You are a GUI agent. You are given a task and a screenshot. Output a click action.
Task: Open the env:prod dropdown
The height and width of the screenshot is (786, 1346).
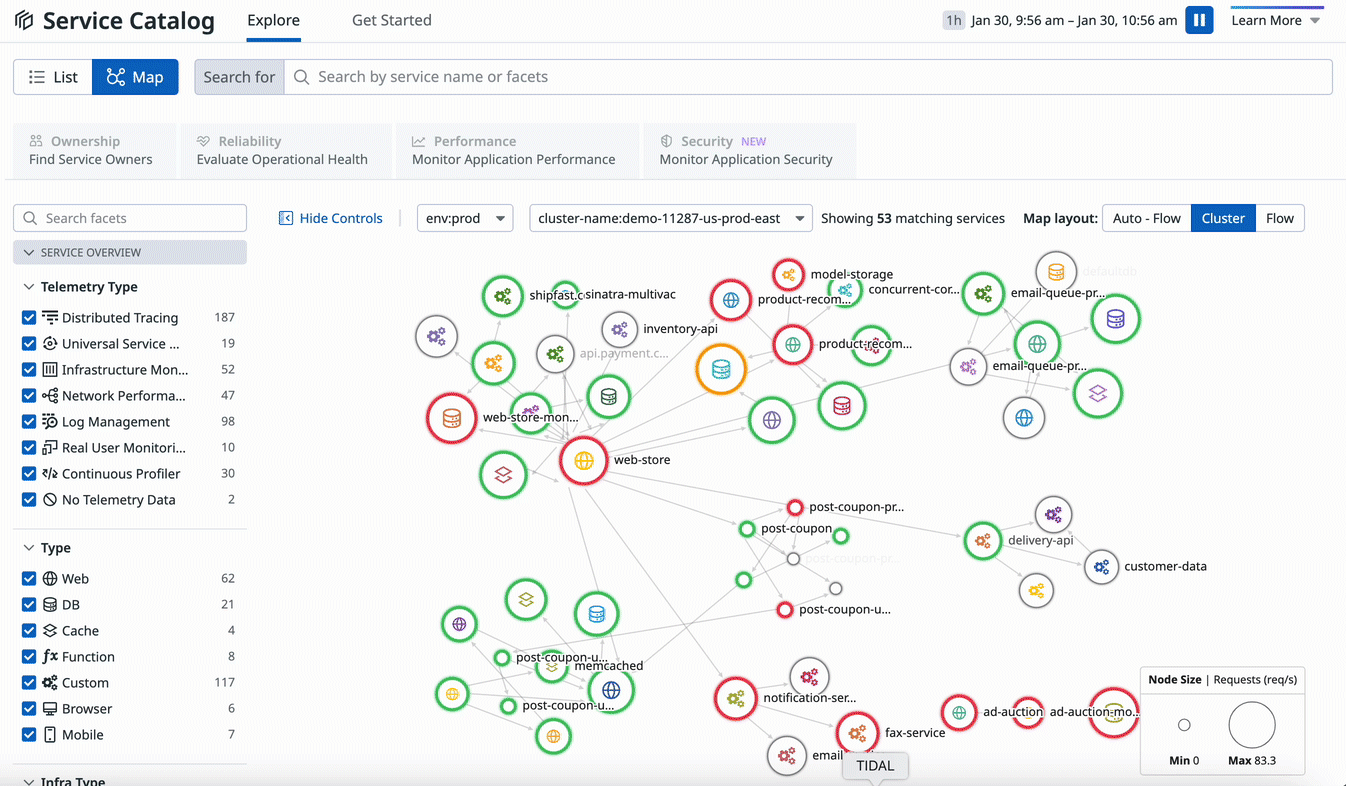464,218
